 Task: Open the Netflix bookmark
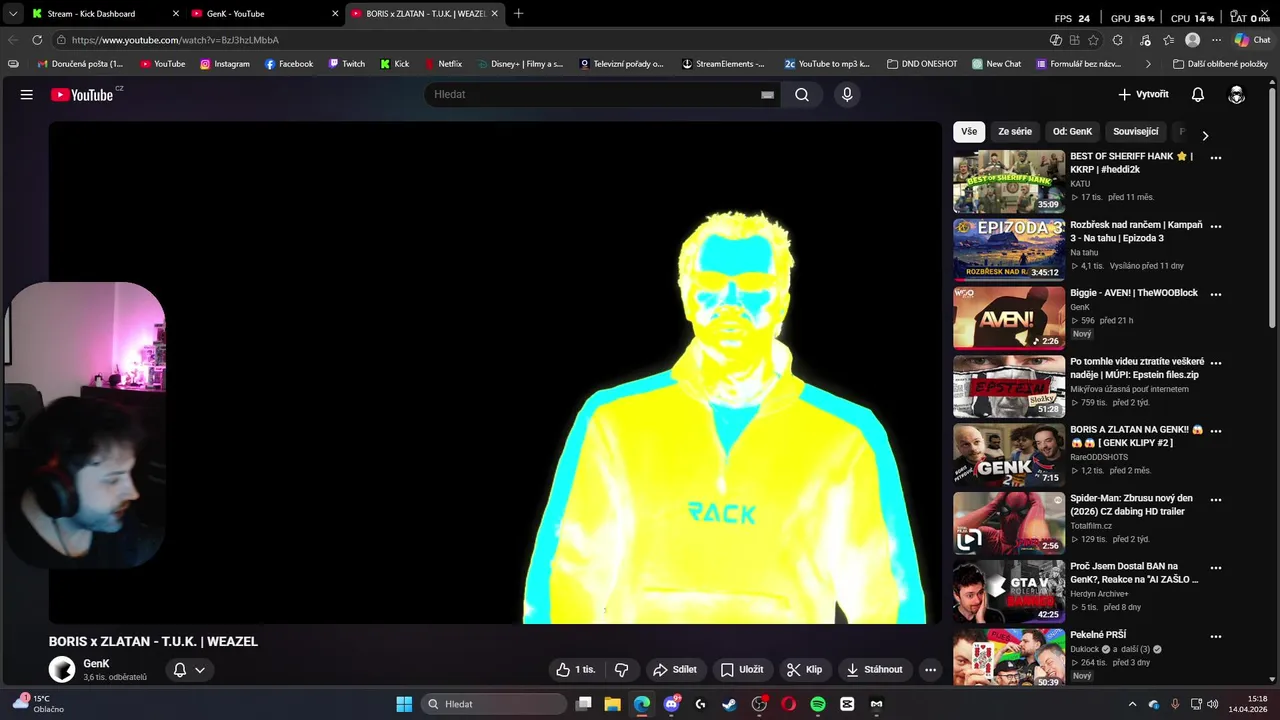(x=443, y=64)
